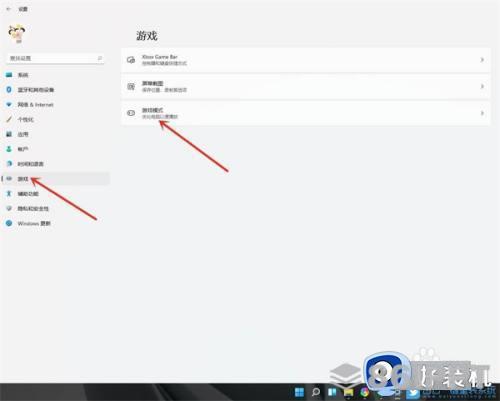Click the Game Mode controller icon

click(131, 113)
